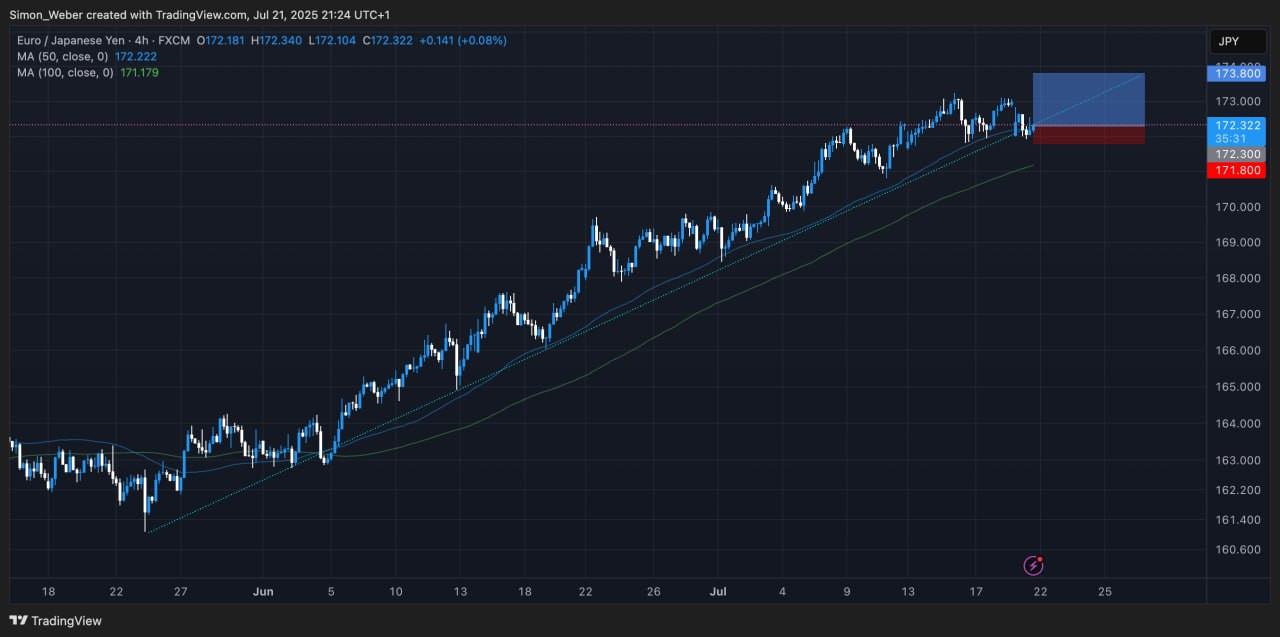Click the green MA 100 value 171.179

139,73
